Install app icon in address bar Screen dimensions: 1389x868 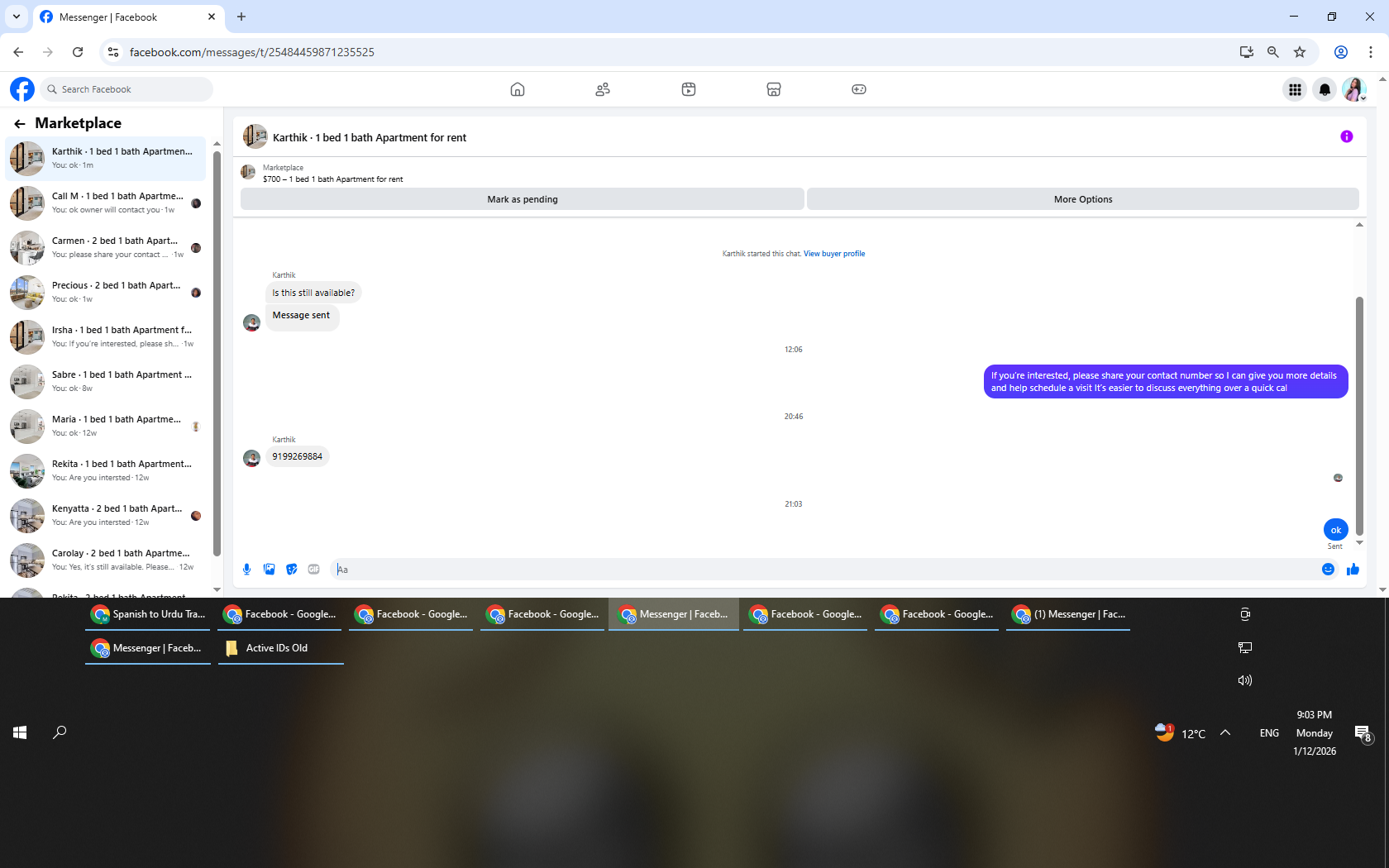point(1247,52)
